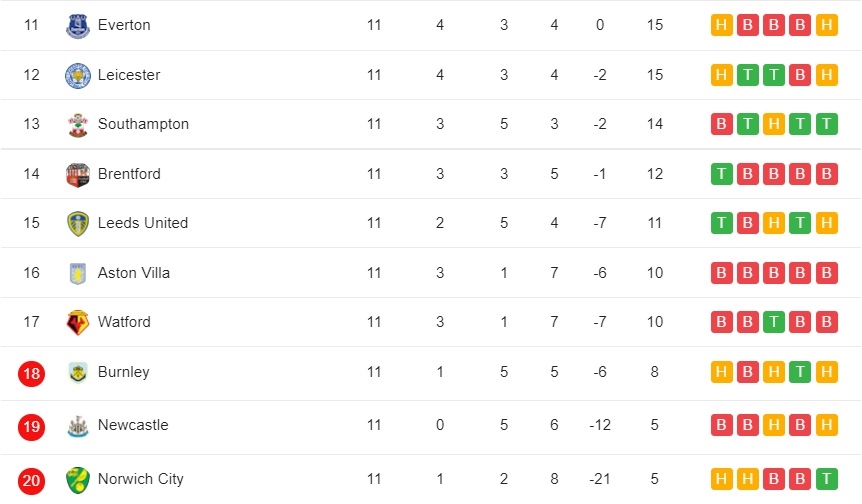
Task: Click the Everton club crest
Action: (x=78, y=26)
